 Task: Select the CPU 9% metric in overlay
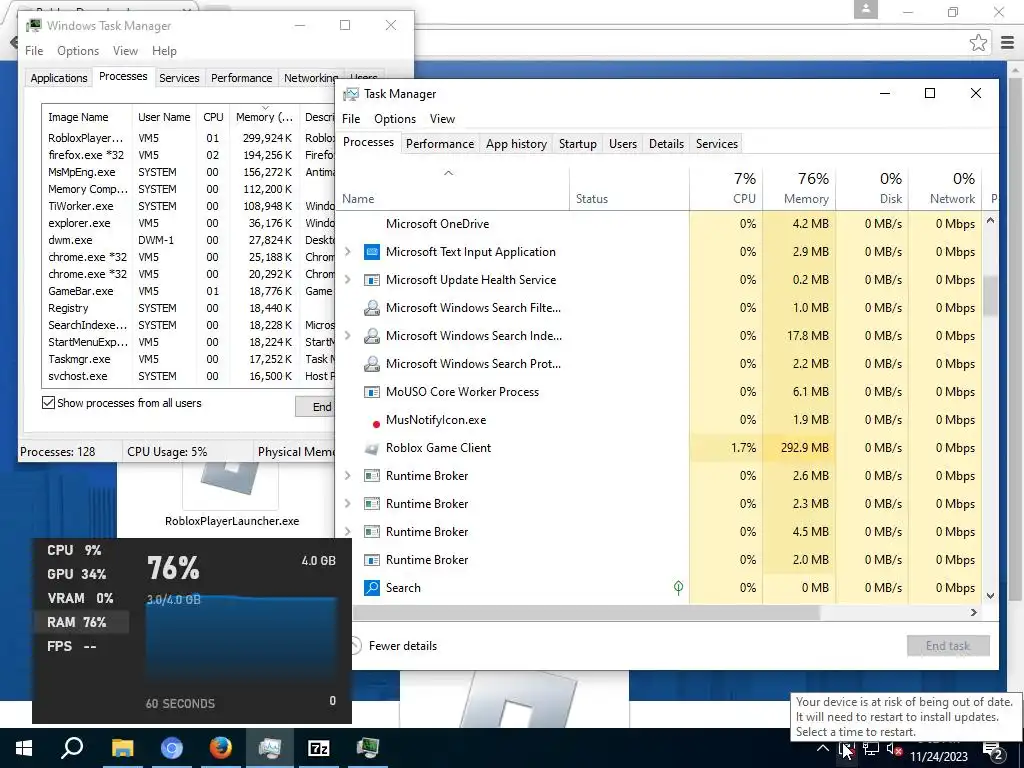[x=74, y=551]
